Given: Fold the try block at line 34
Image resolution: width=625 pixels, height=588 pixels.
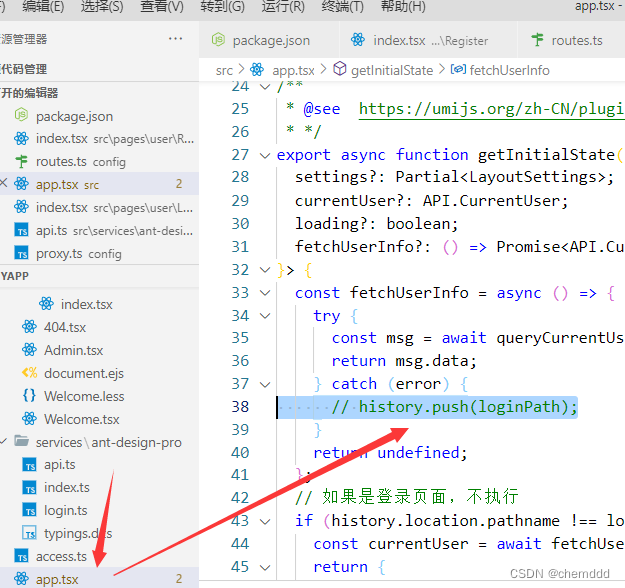Looking at the screenshot, I should 265,316.
